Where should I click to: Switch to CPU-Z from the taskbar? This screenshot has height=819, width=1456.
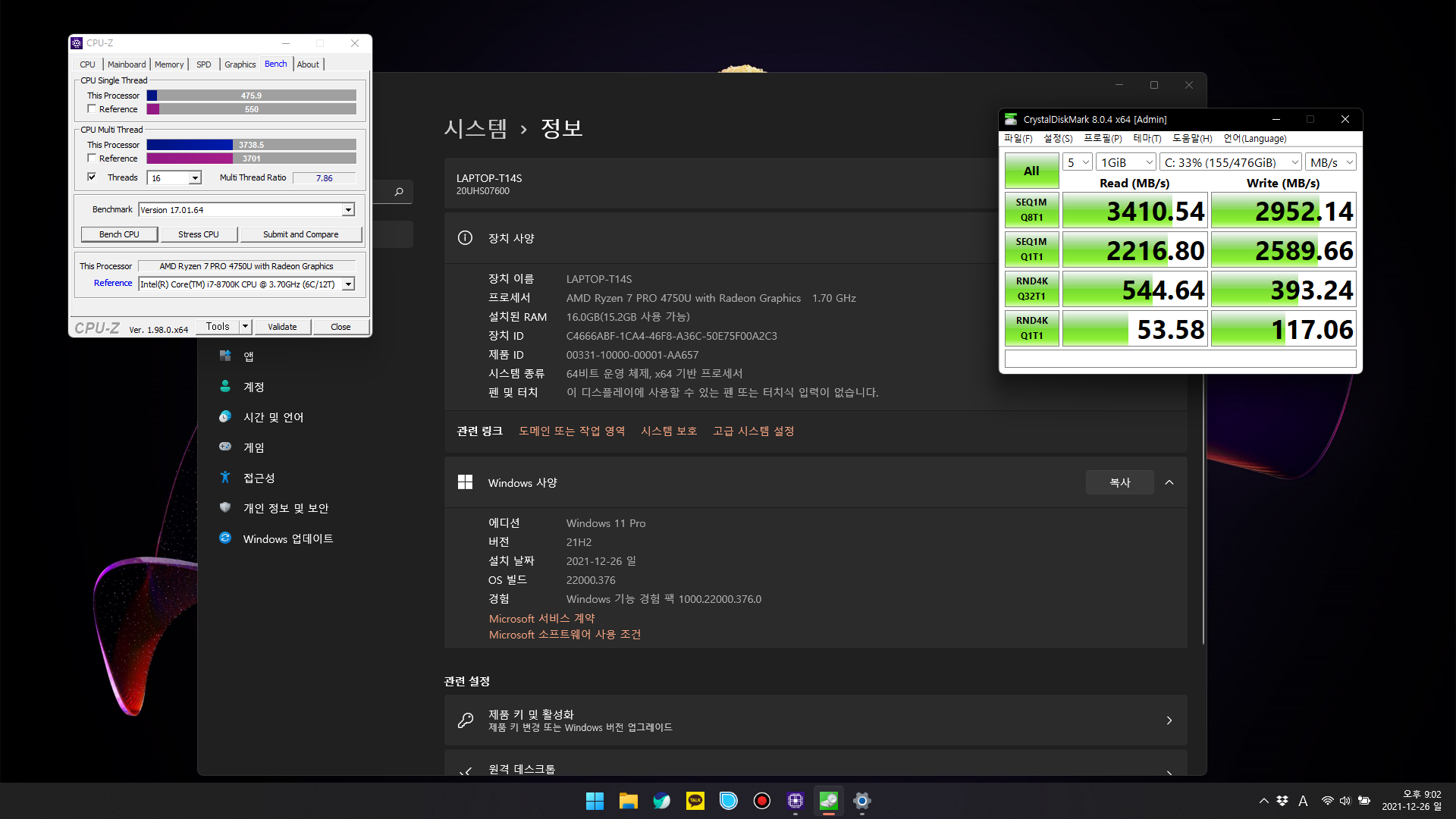pos(795,801)
